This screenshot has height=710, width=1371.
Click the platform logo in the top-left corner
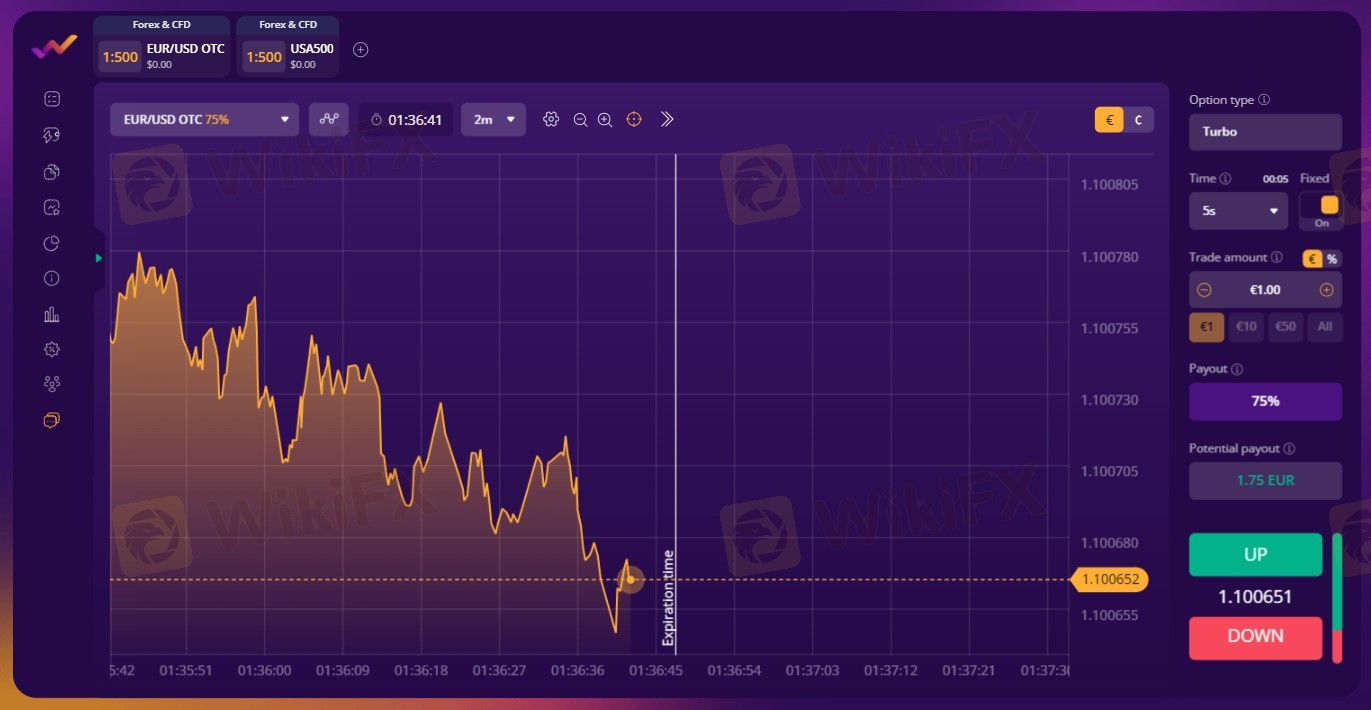coord(53,47)
